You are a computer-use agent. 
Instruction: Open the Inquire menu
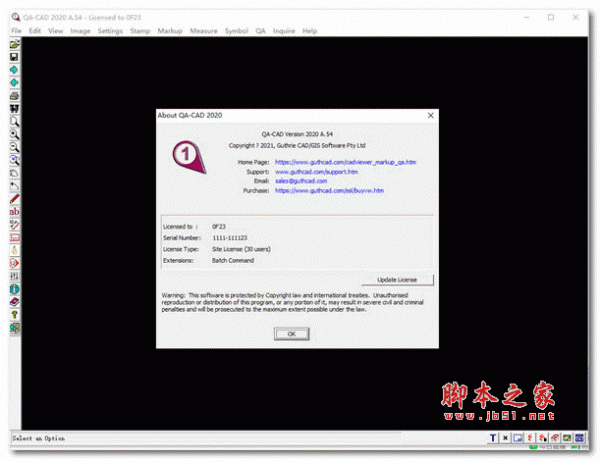[x=284, y=31]
